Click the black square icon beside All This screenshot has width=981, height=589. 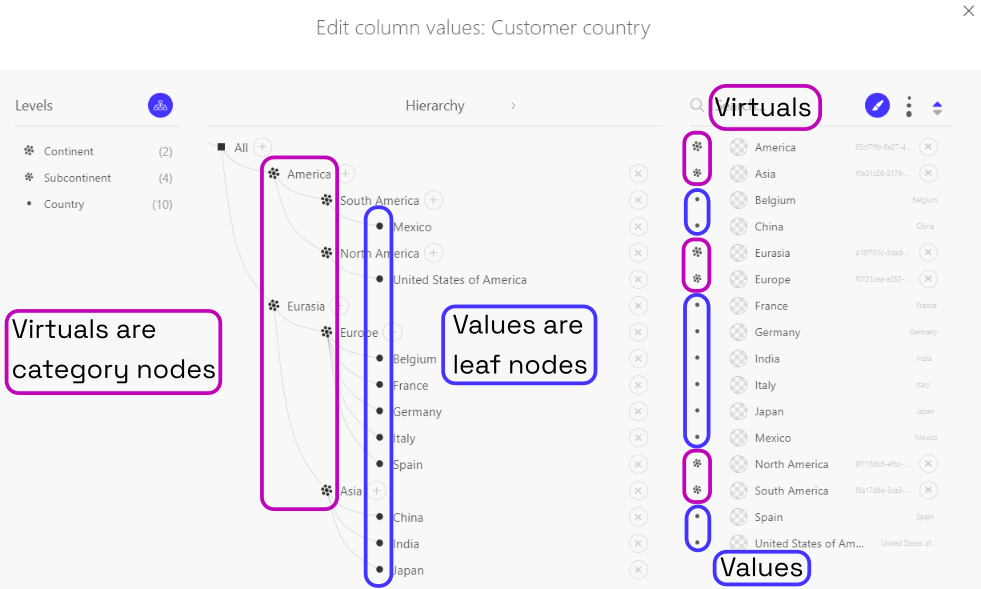220,145
